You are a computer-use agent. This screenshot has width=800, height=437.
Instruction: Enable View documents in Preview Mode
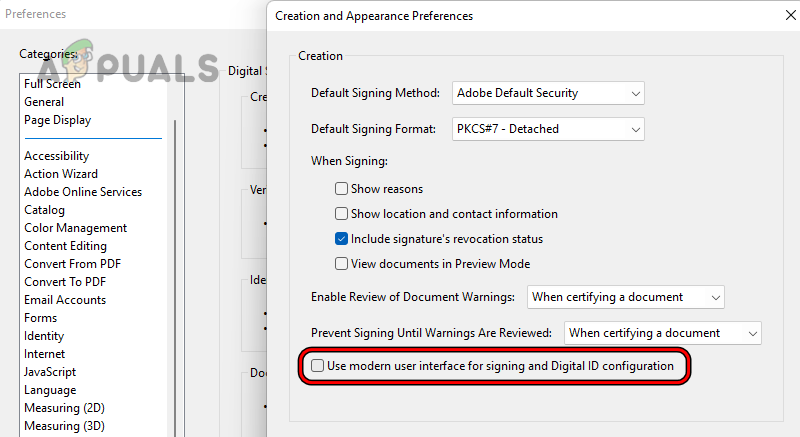point(341,264)
